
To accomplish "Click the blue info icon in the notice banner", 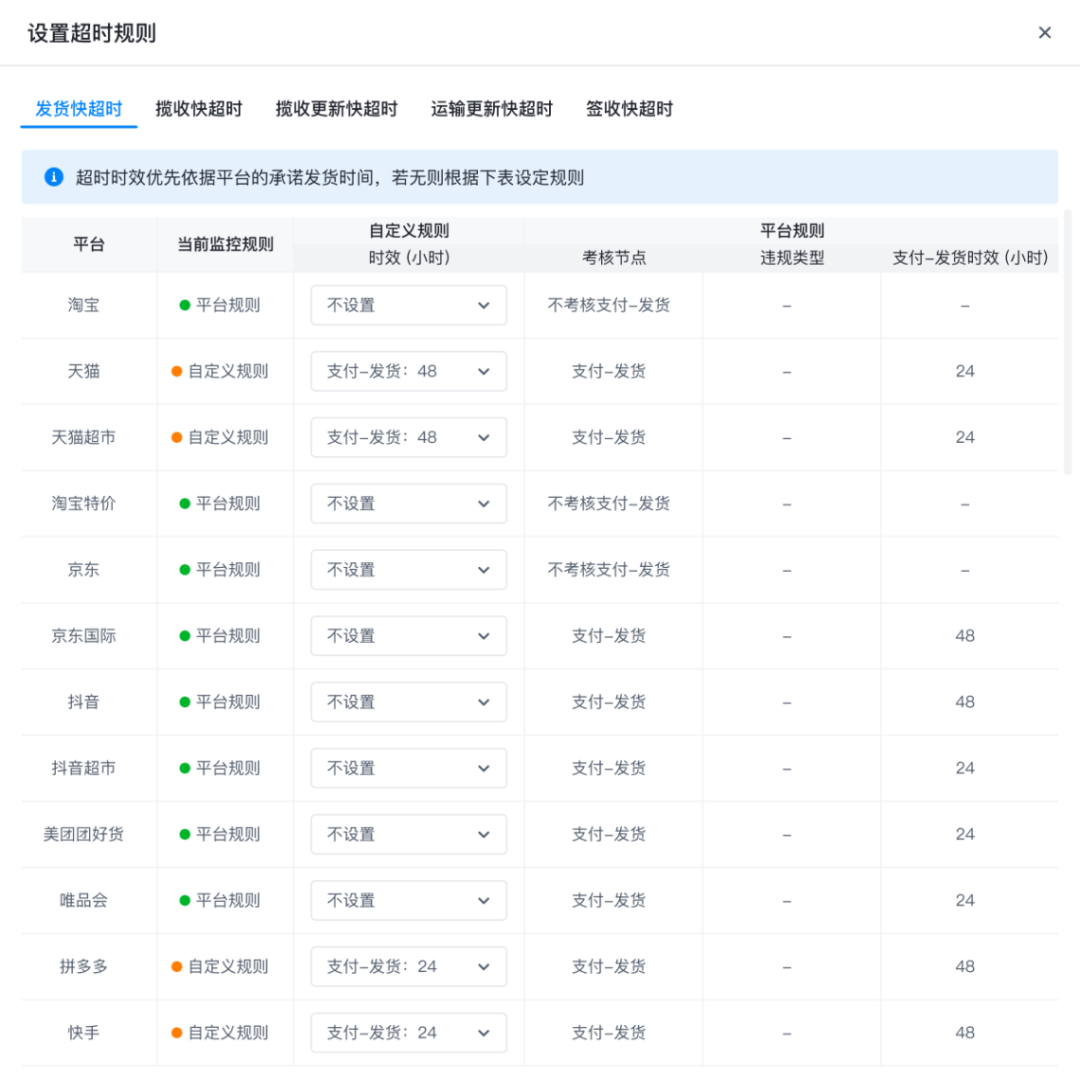I will pyautogui.click(x=54, y=177).
